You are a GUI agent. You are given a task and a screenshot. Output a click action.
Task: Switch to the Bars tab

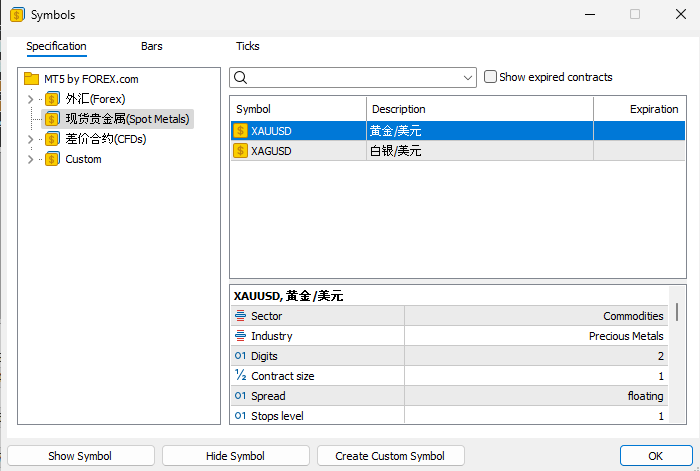(x=152, y=46)
